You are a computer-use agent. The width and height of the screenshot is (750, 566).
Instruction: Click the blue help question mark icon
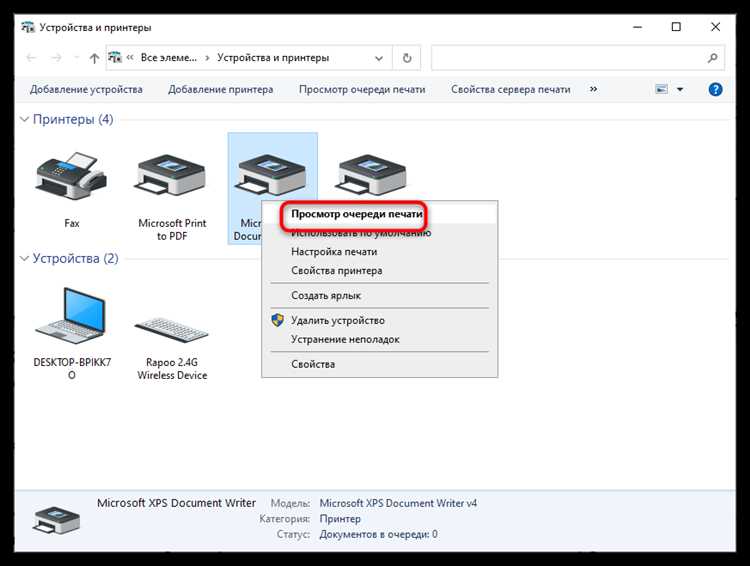tap(715, 89)
